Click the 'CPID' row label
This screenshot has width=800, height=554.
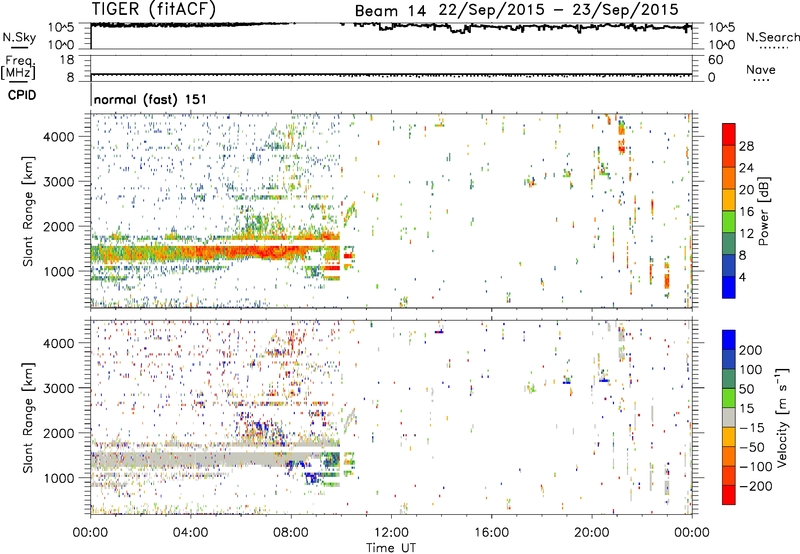pos(22,95)
